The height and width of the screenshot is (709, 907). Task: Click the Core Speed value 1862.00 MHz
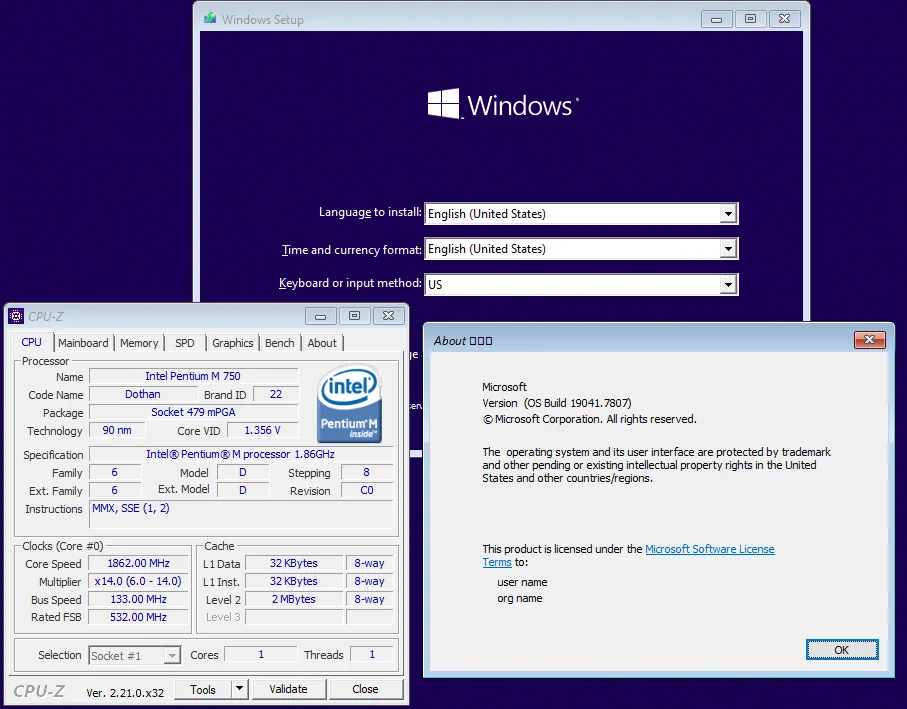[x=138, y=563]
